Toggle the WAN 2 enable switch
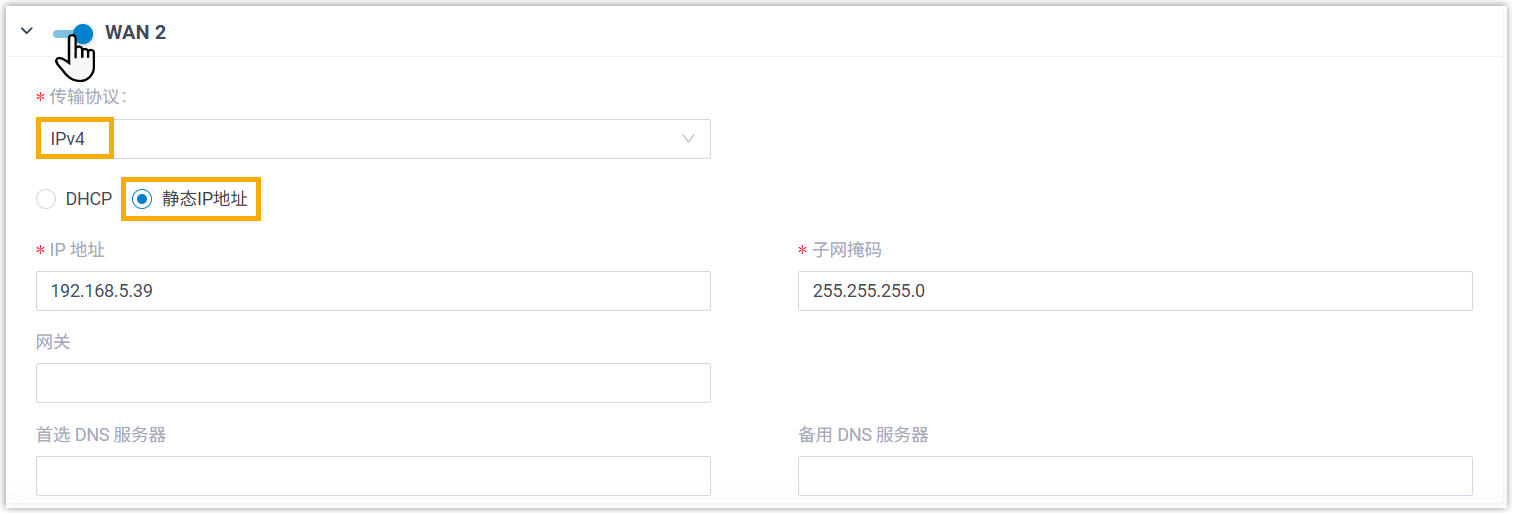The width and height of the screenshot is (1513, 514). coord(73,33)
